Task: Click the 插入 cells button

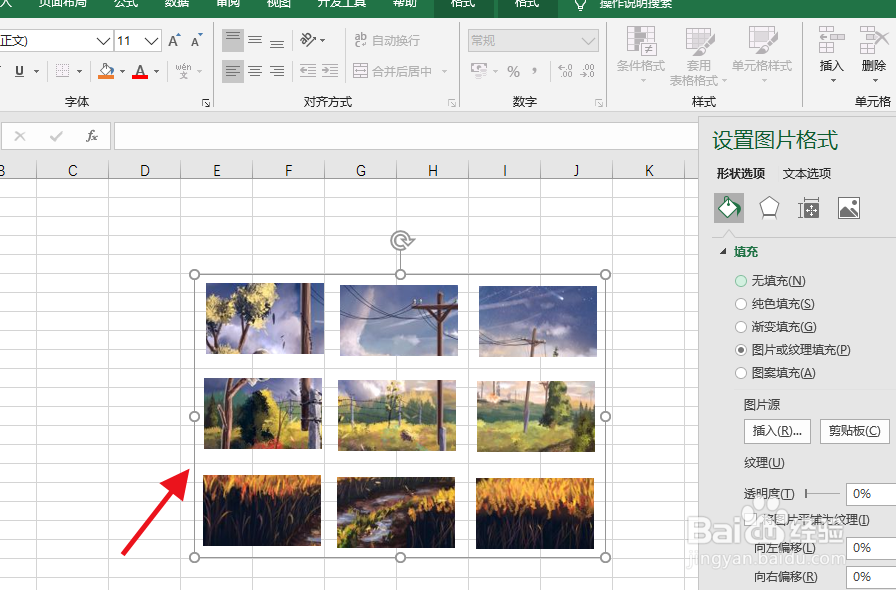Action: pos(831,55)
